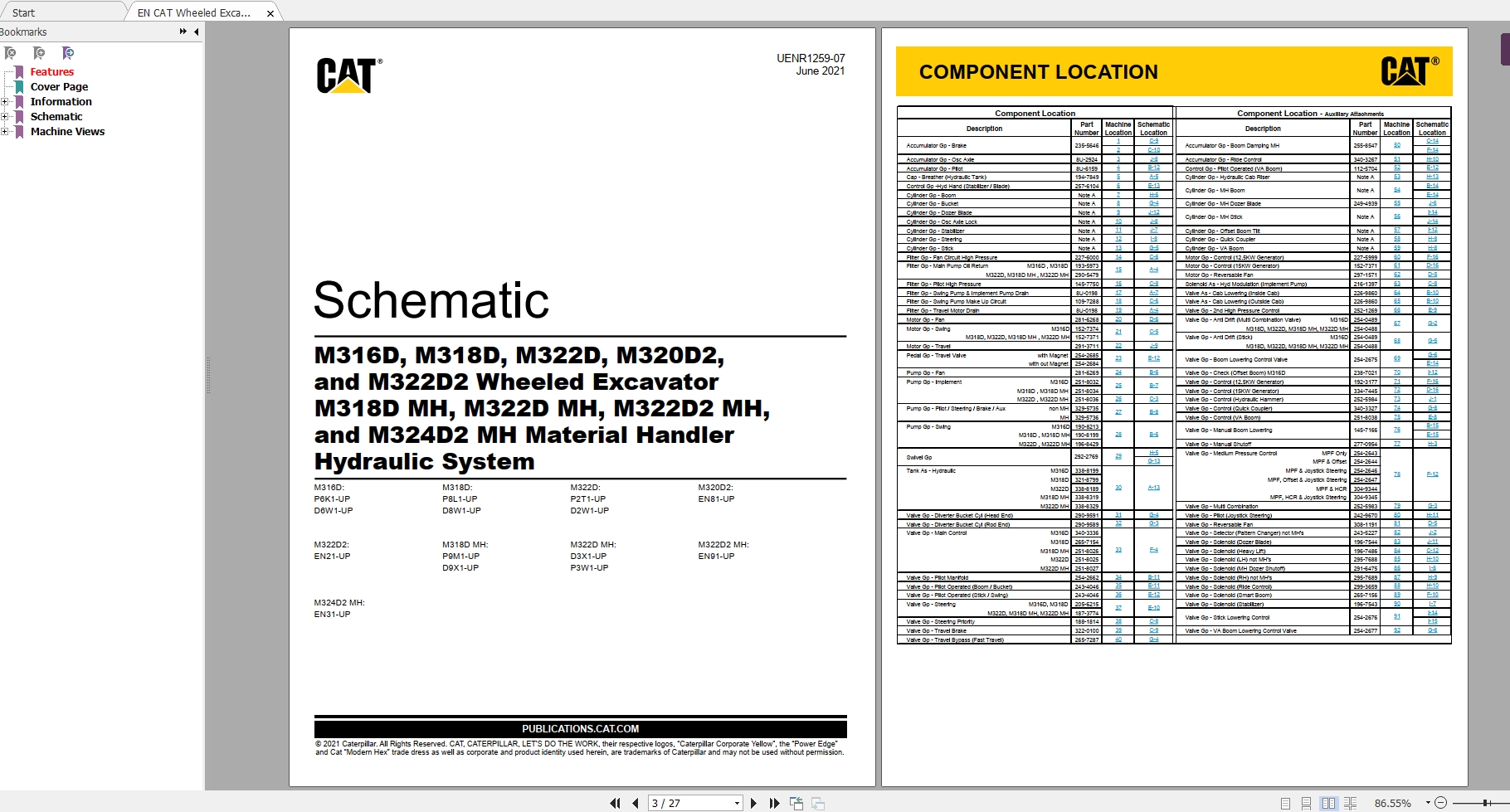Open schematic location link C-10

tap(1154, 150)
